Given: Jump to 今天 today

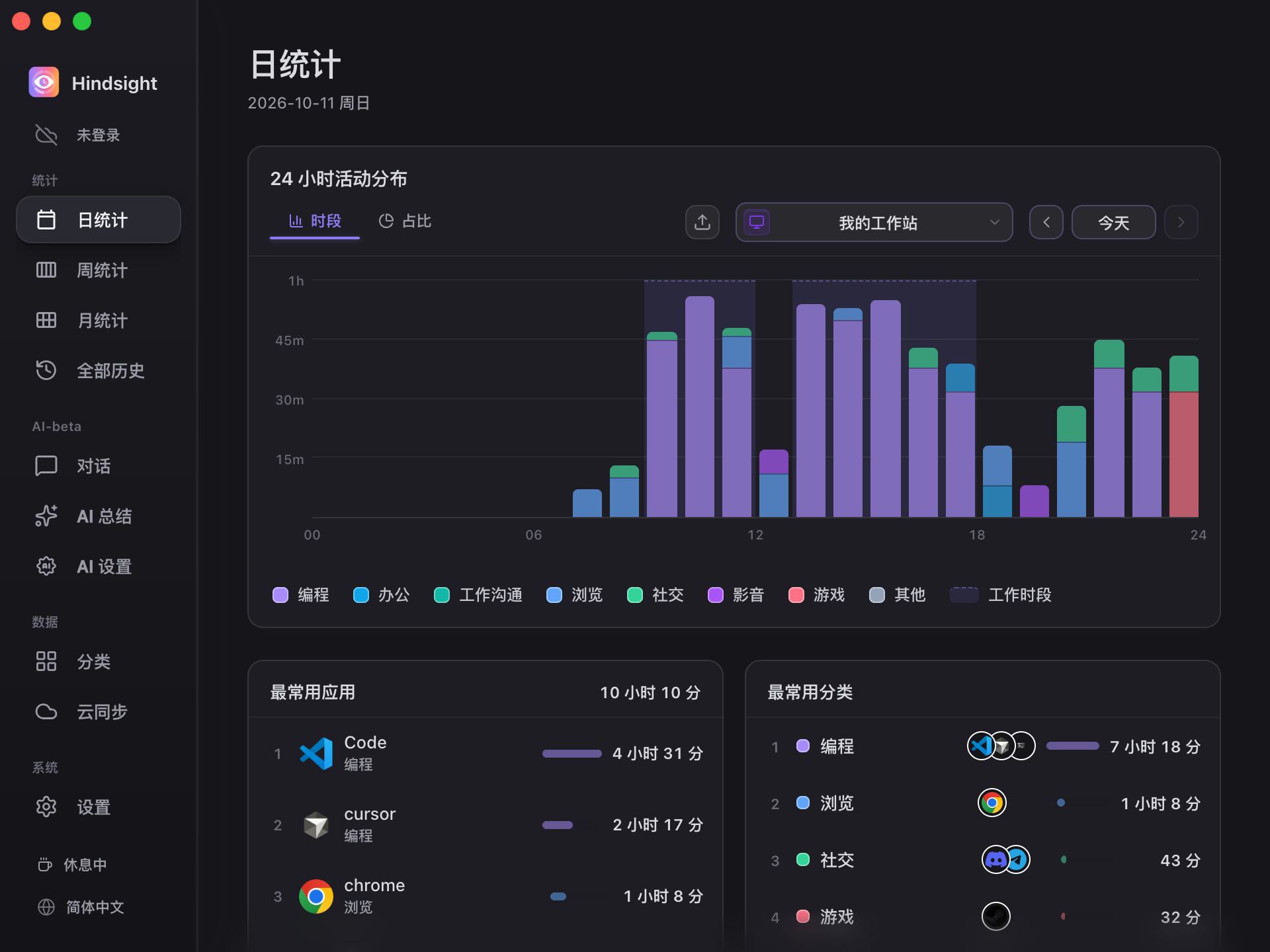Looking at the screenshot, I should [x=1114, y=222].
